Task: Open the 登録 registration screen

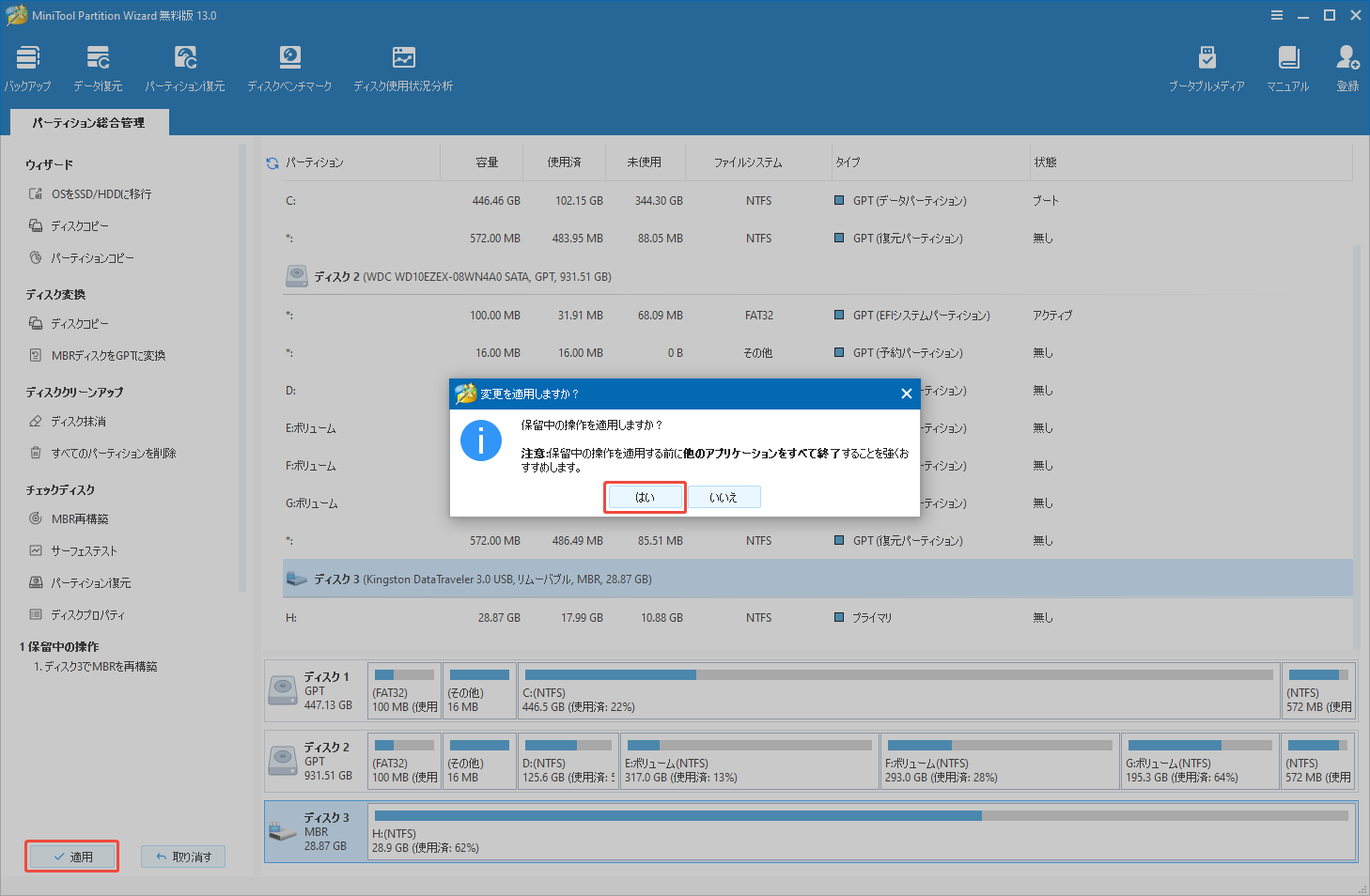Action: point(1347,66)
